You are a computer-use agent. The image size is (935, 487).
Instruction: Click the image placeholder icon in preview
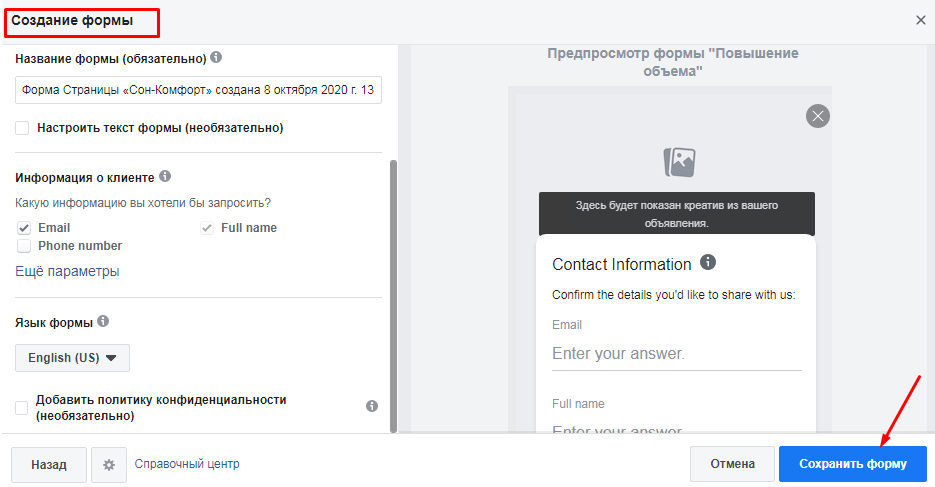point(679,162)
